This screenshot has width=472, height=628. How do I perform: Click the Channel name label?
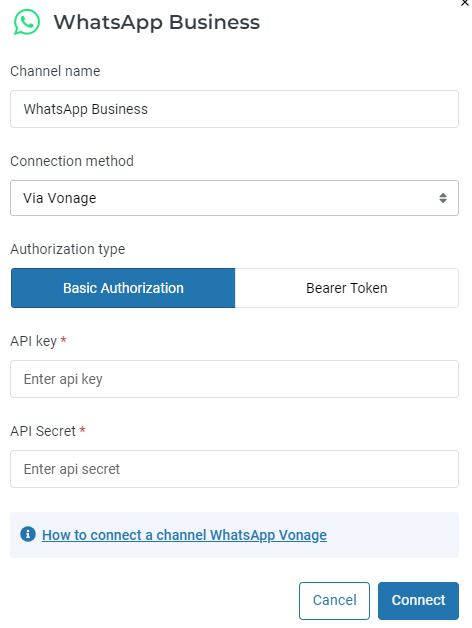[x=55, y=71]
